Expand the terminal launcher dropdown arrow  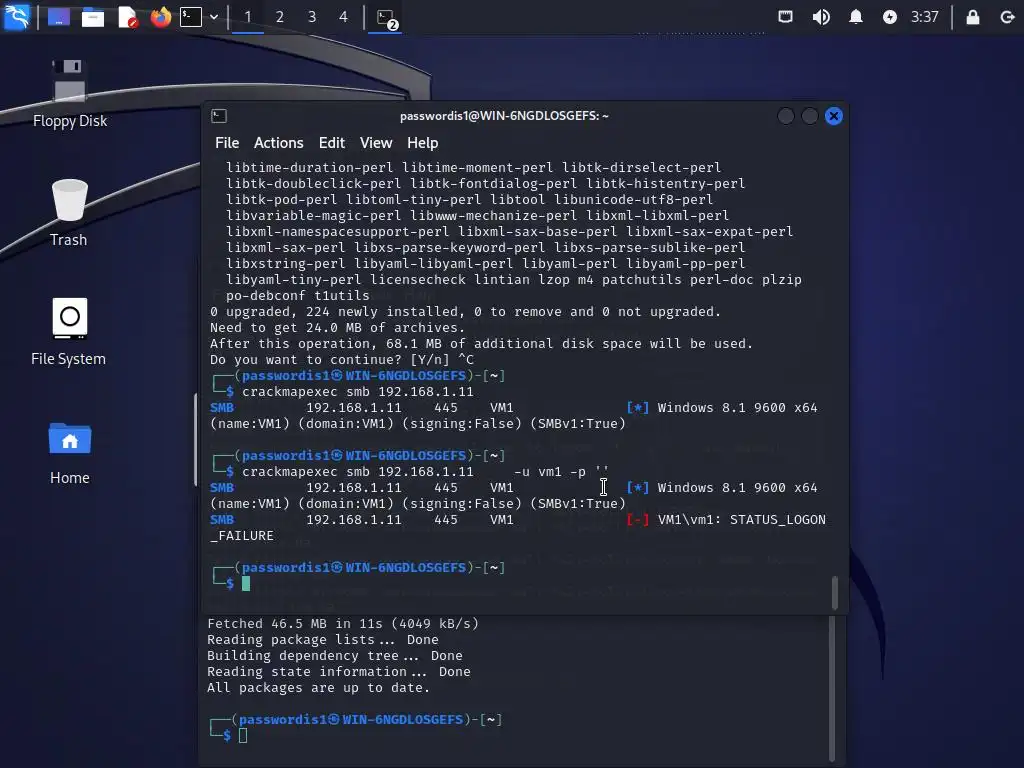[x=214, y=17]
